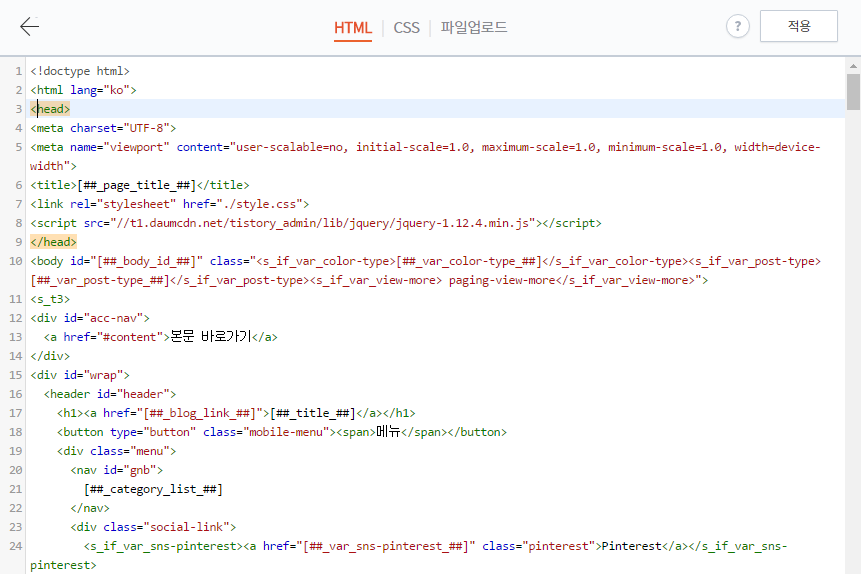861x574 pixels.
Task: Switch to the HTML tab
Action: pos(353,27)
